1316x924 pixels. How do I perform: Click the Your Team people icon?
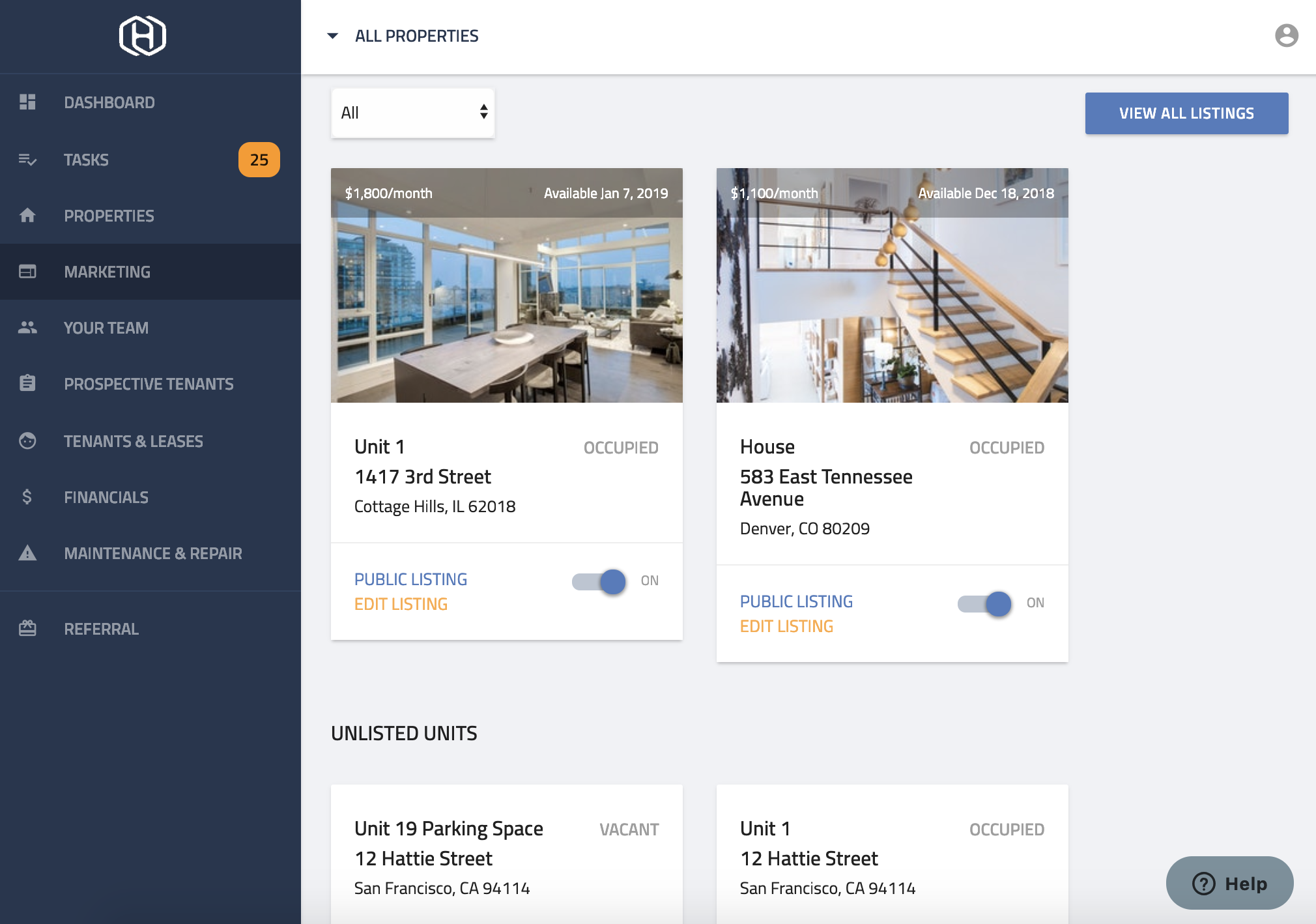[27, 328]
